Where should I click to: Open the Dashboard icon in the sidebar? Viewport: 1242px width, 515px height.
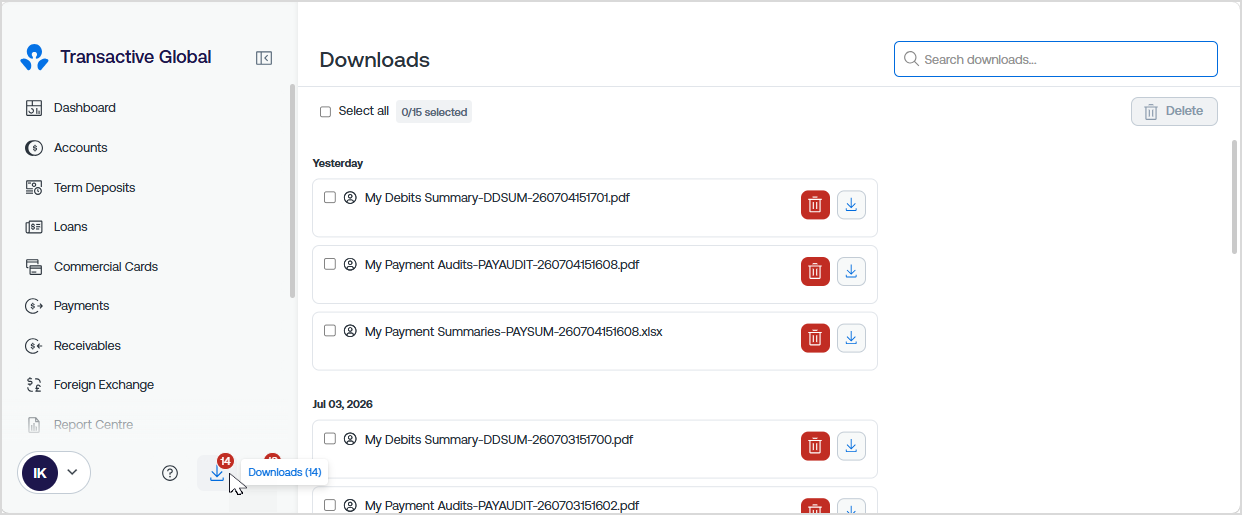pos(34,108)
